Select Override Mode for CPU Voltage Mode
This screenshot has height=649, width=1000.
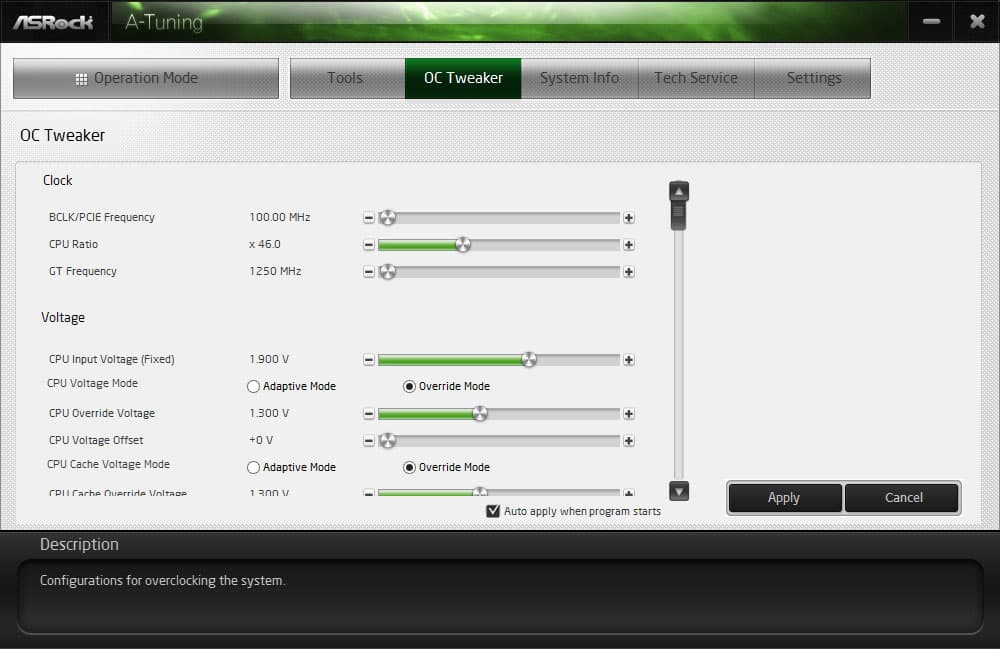pos(409,386)
